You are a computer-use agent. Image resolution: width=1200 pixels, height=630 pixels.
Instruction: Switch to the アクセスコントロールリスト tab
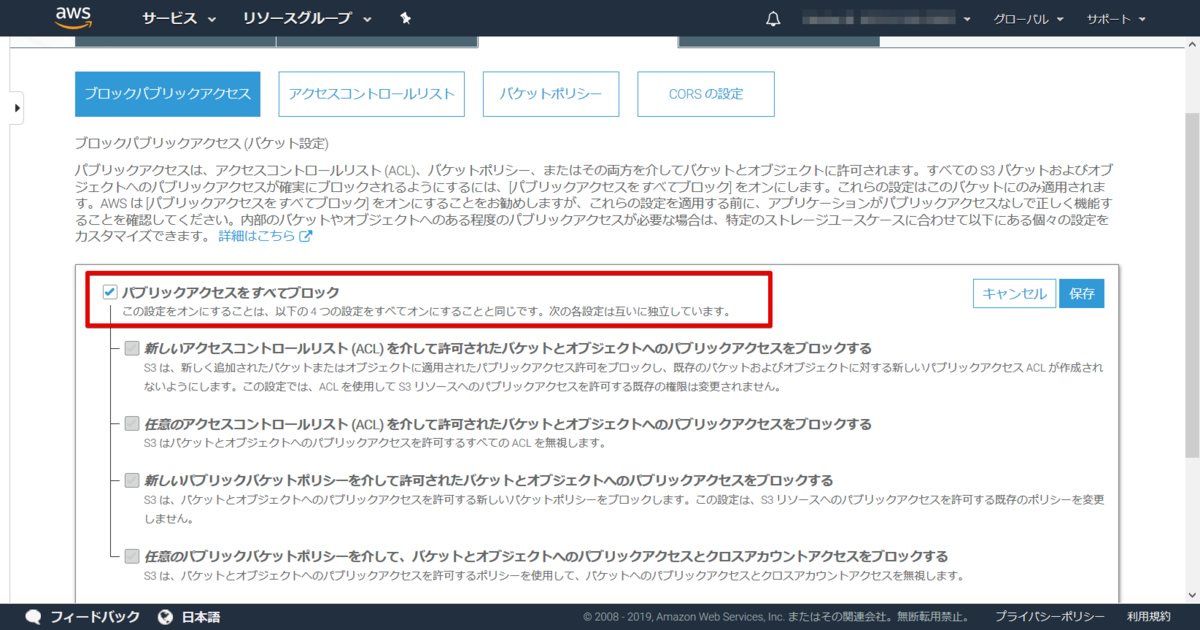(371, 94)
